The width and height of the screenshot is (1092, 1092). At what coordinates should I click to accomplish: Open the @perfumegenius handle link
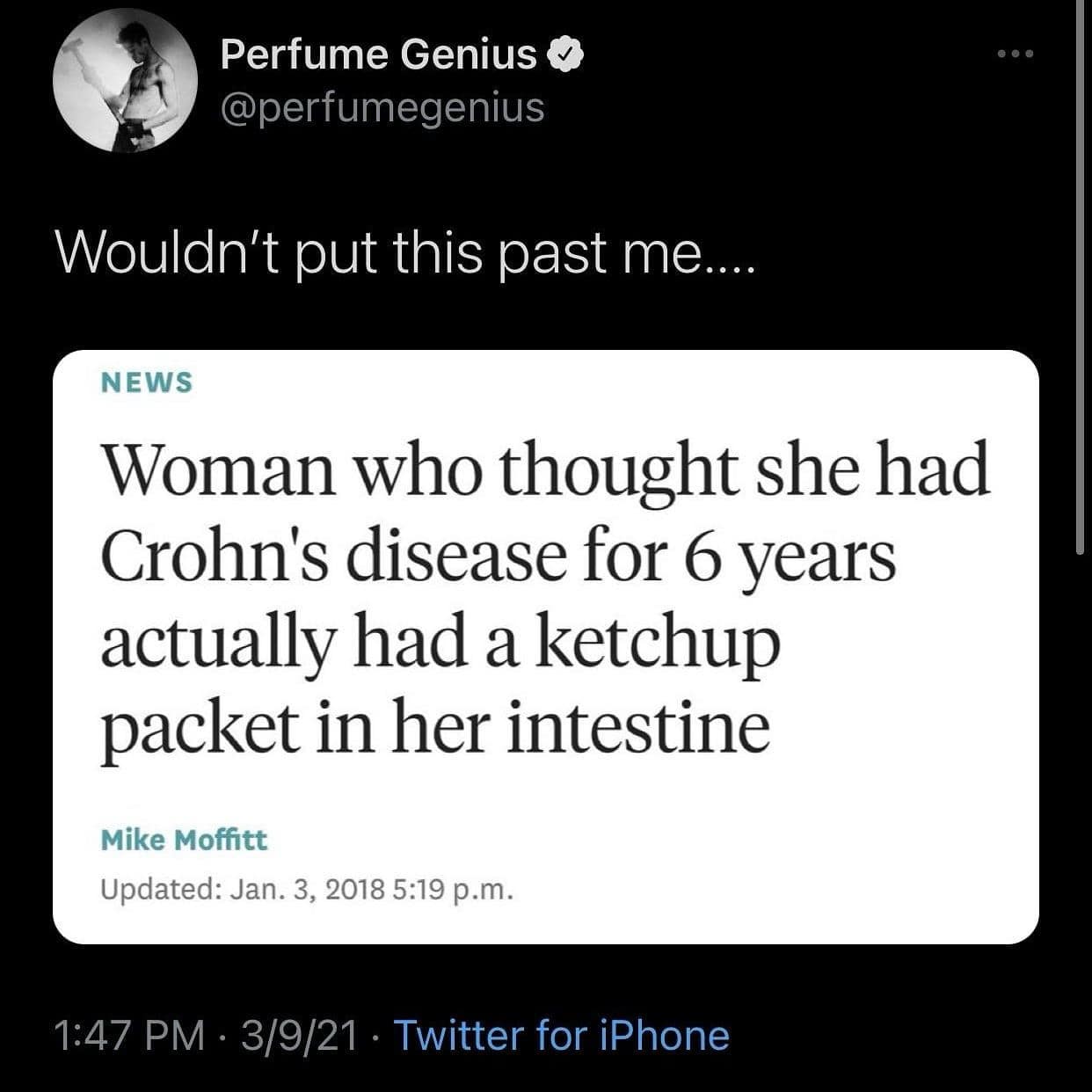pyautogui.click(x=382, y=107)
